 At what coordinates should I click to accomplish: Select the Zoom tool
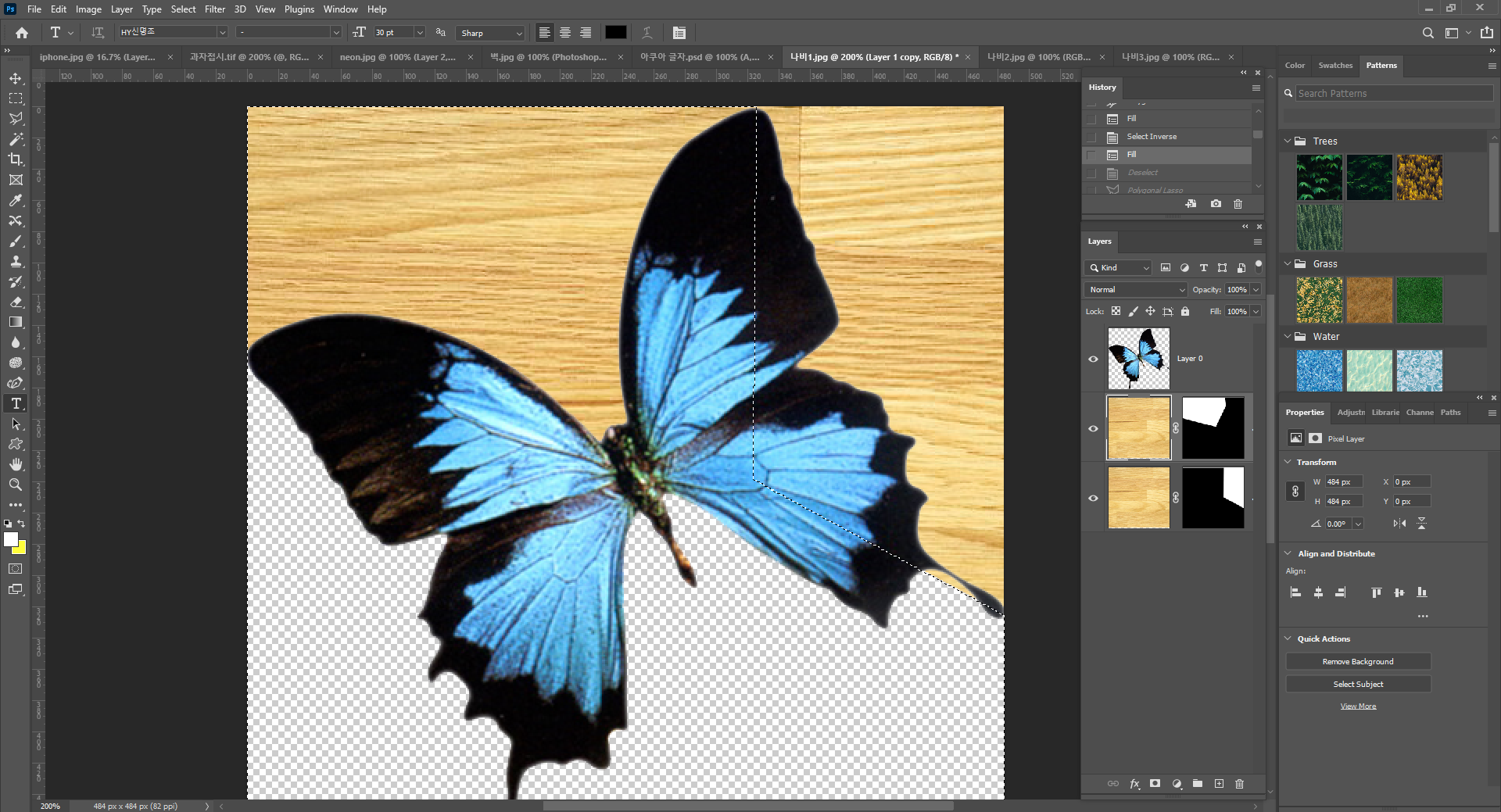16,485
